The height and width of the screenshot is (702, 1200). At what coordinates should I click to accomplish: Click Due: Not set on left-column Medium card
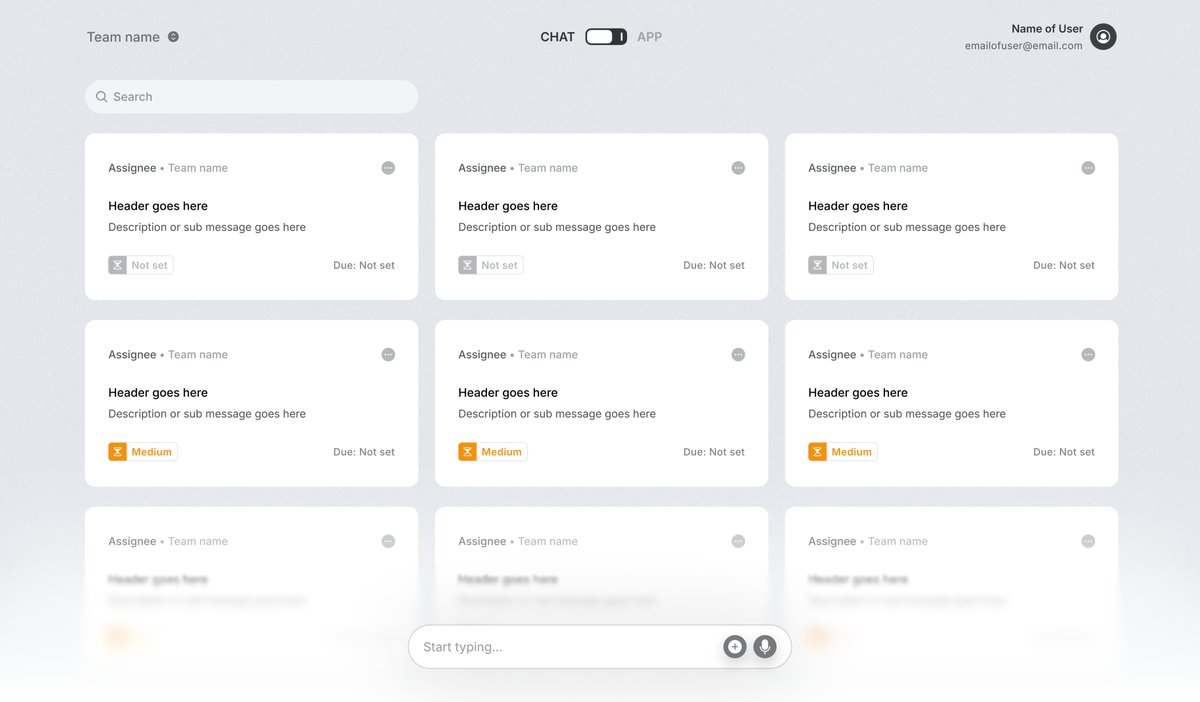coord(364,452)
